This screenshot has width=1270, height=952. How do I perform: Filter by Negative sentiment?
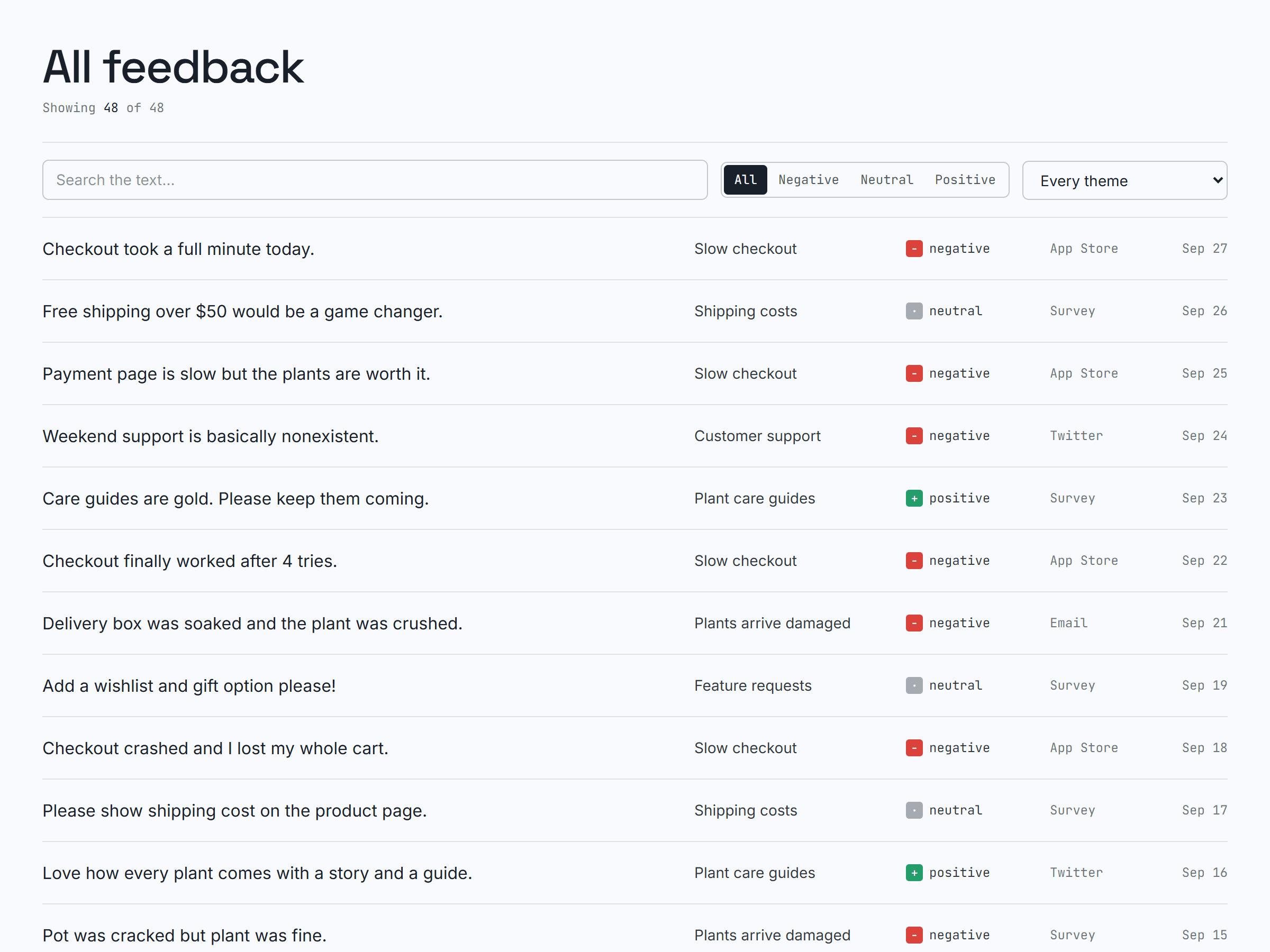click(x=809, y=180)
